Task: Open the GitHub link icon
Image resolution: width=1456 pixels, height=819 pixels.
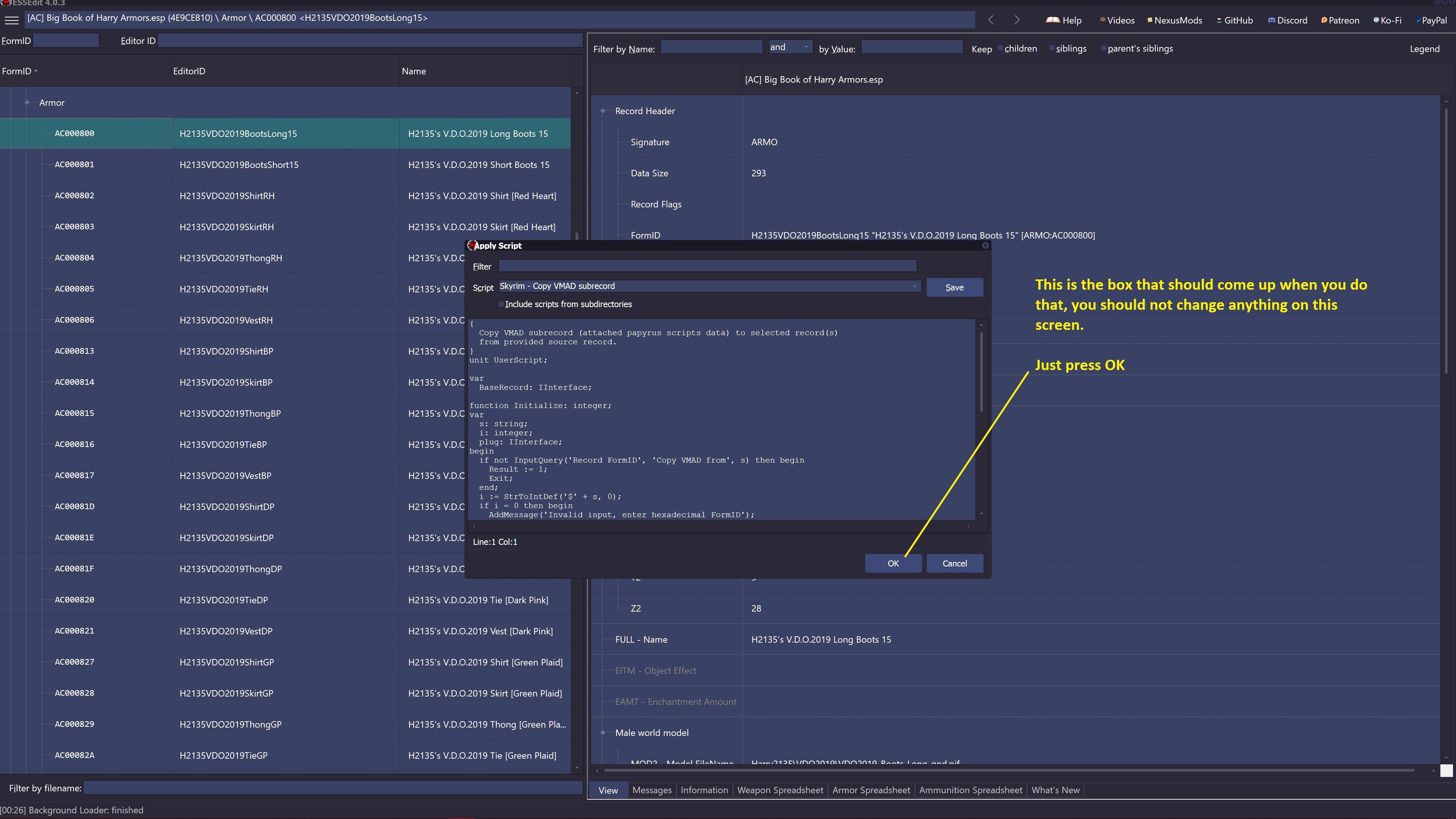Action: 1219,20
